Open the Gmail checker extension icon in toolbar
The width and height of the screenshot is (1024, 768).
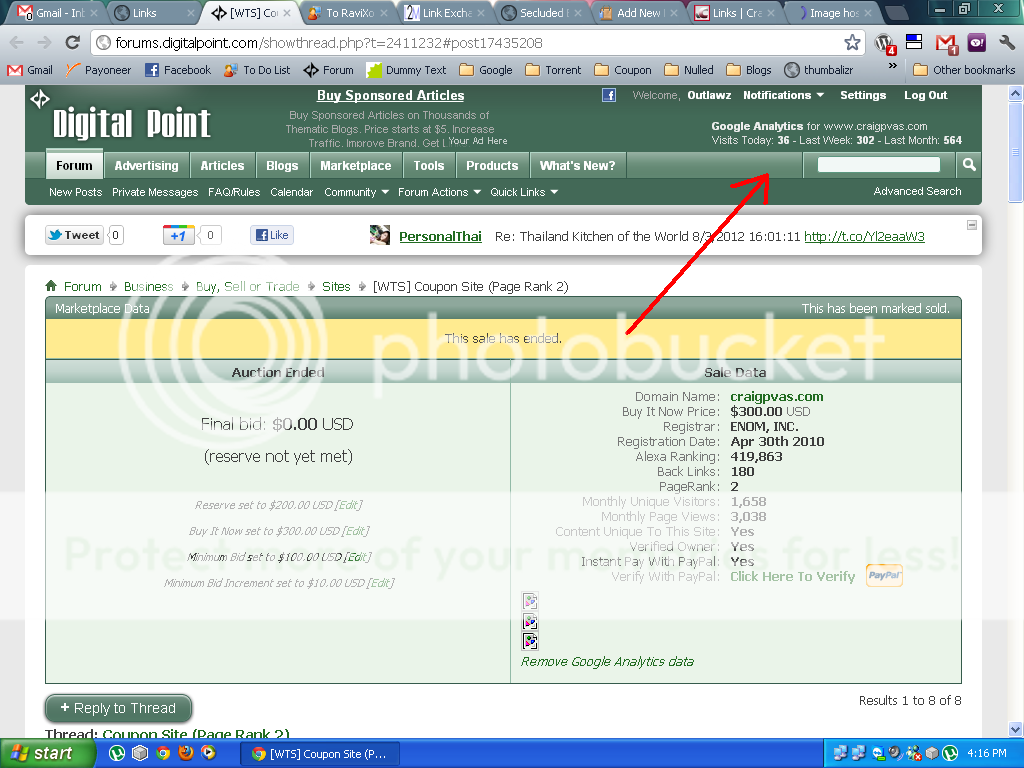pyautogui.click(x=946, y=44)
